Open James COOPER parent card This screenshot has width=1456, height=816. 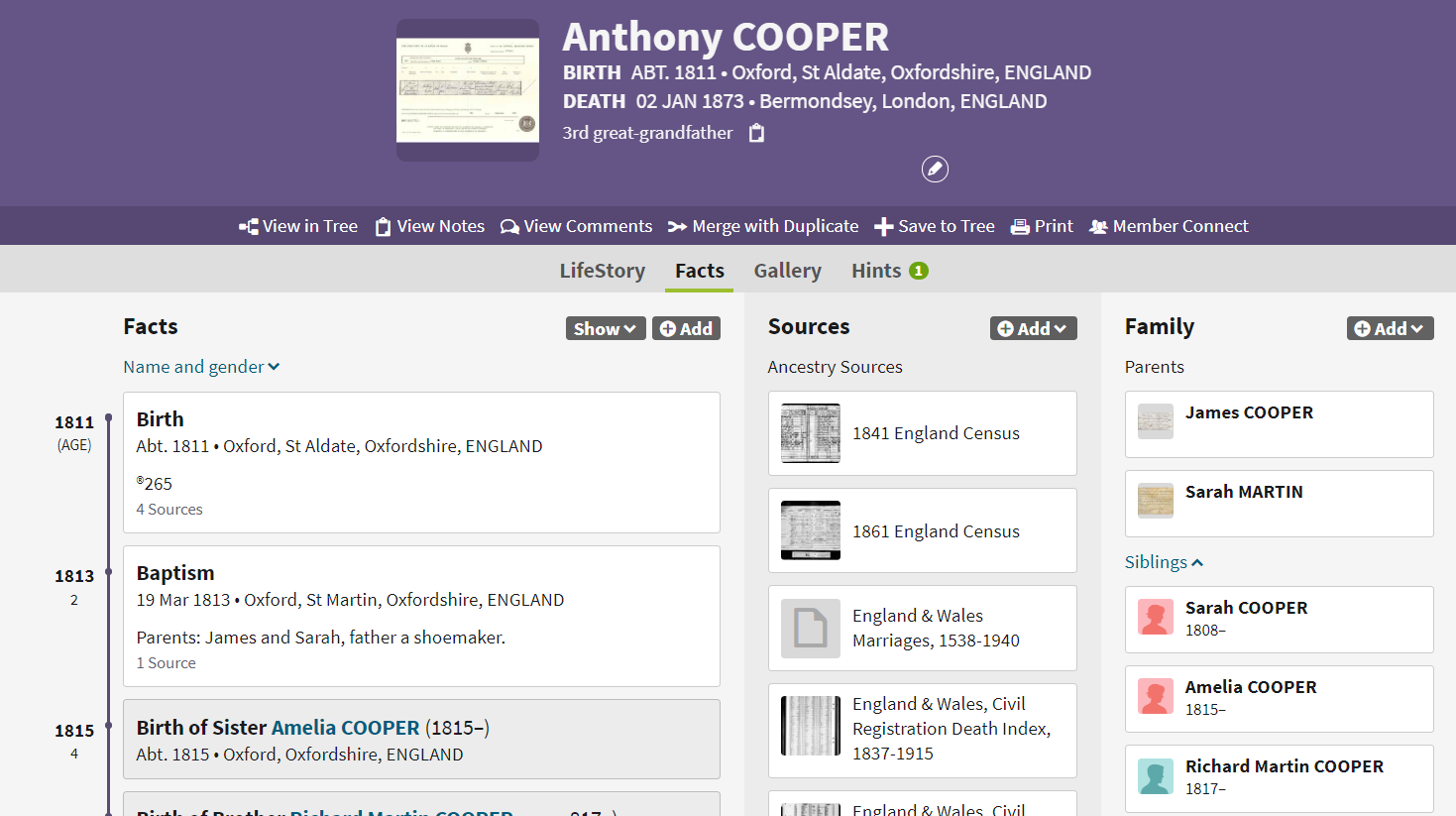click(1280, 424)
